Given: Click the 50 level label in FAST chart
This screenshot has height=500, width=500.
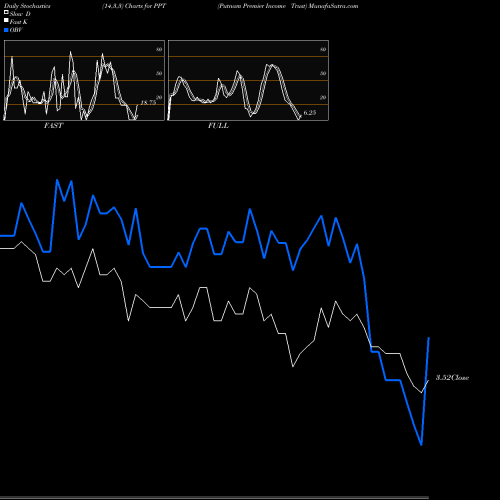Looking at the screenshot, I should (x=159, y=73).
